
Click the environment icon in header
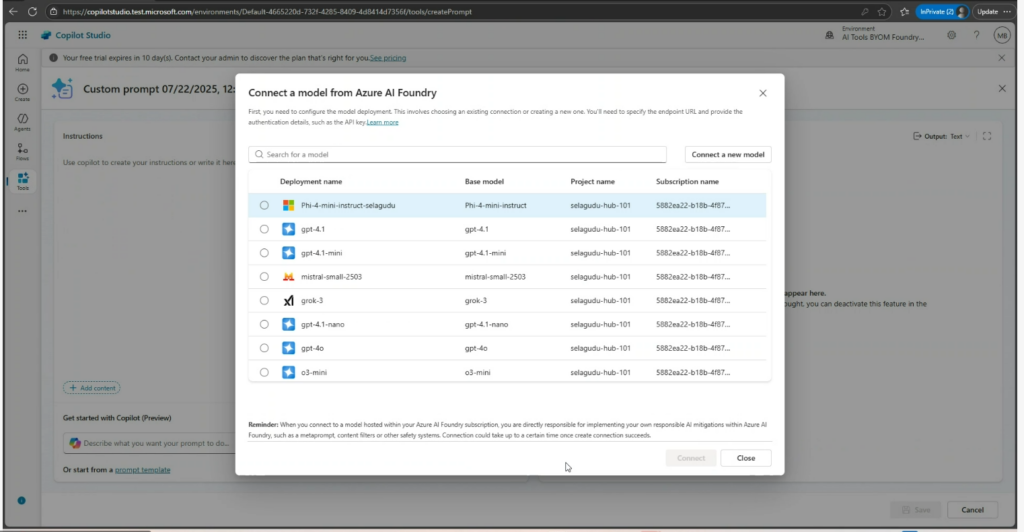click(829, 35)
